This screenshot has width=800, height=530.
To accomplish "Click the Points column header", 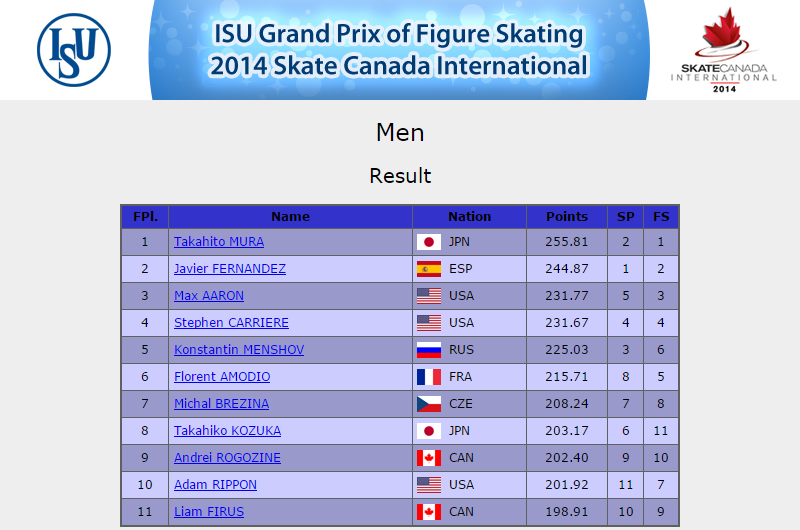I will coord(567,217).
